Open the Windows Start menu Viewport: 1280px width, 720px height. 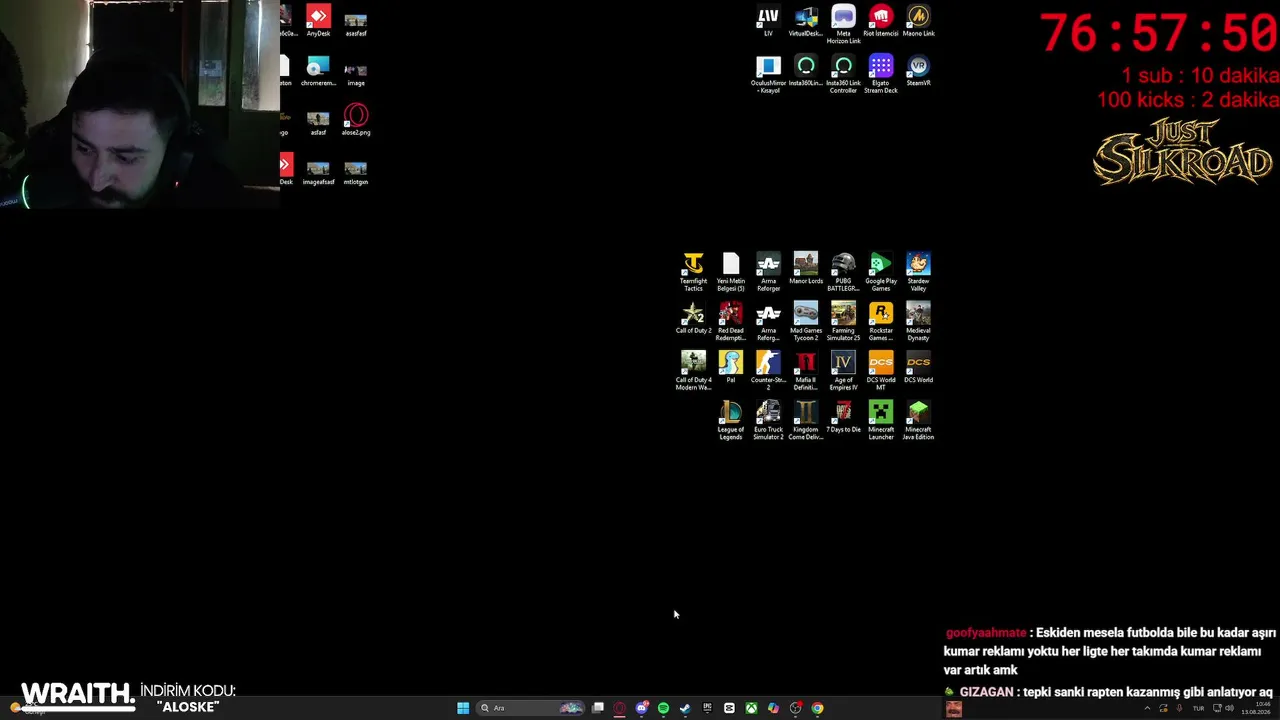click(x=463, y=708)
